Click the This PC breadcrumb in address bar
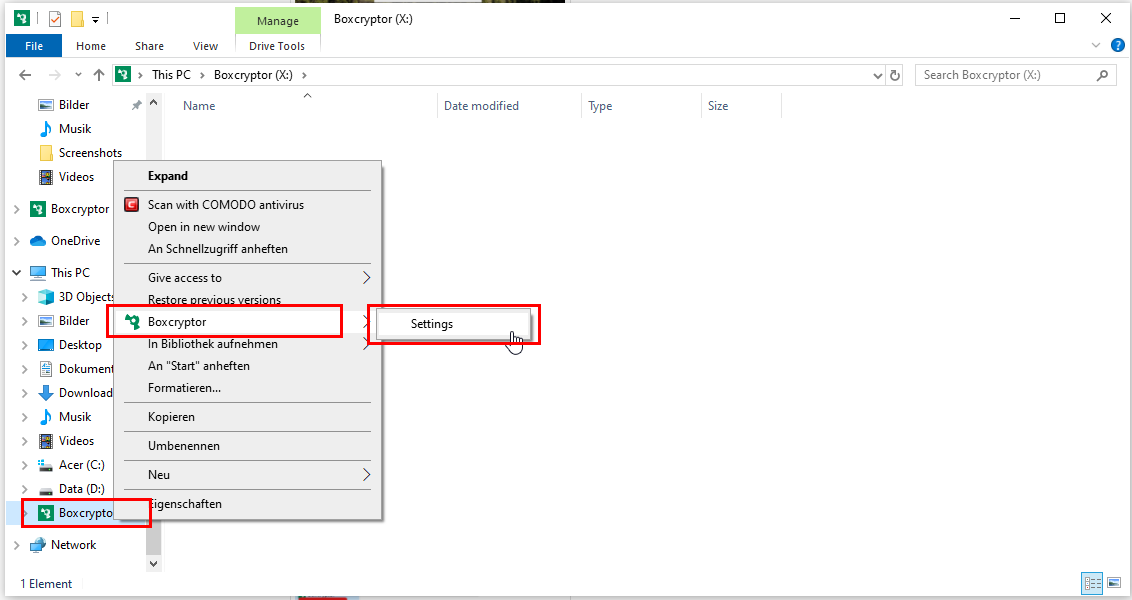The image size is (1132, 600). [x=172, y=75]
